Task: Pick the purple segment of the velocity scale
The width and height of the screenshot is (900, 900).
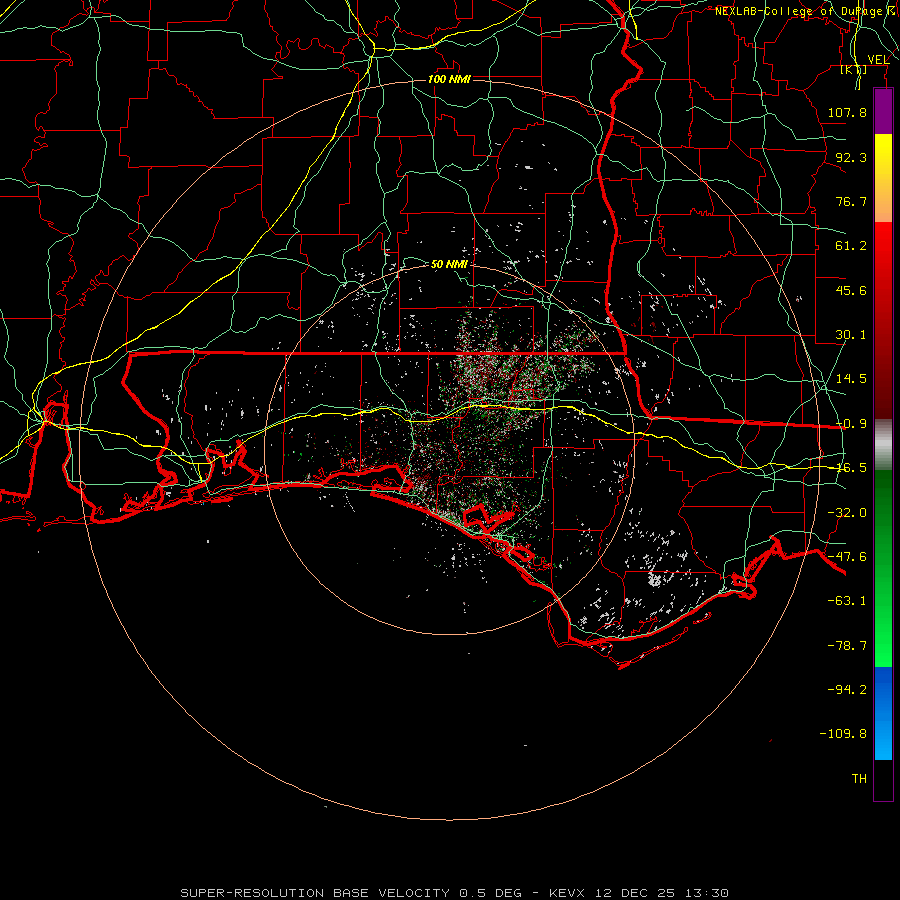Action: tap(883, 112)
